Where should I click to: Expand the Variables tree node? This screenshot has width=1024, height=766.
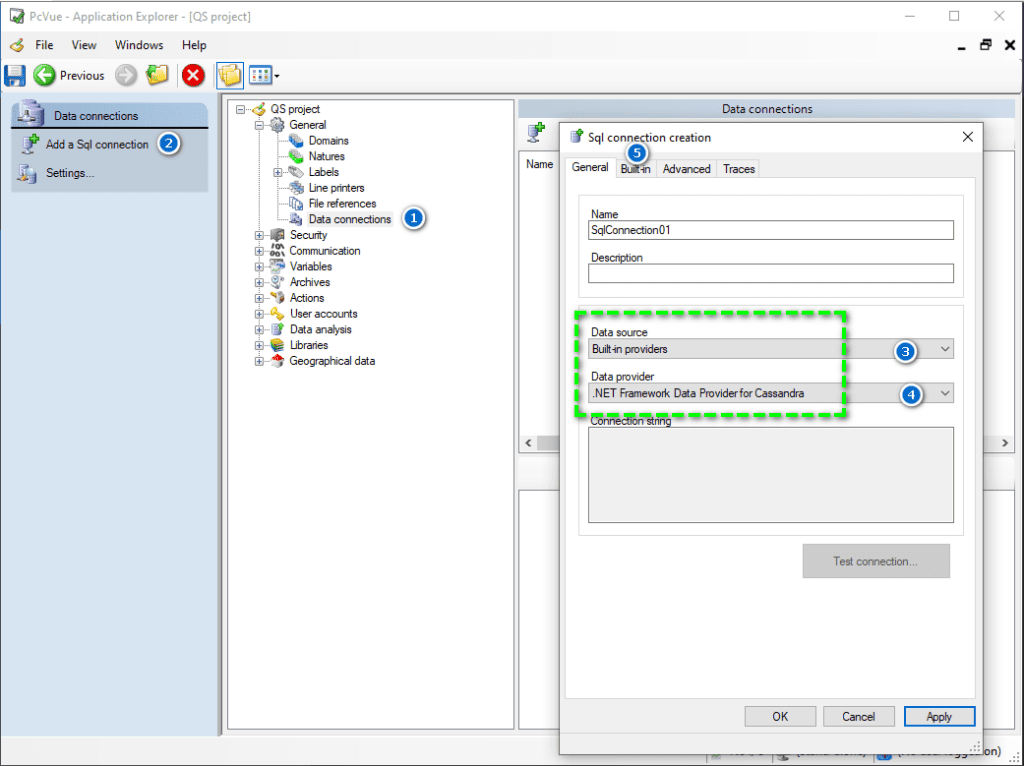point(259,266)
